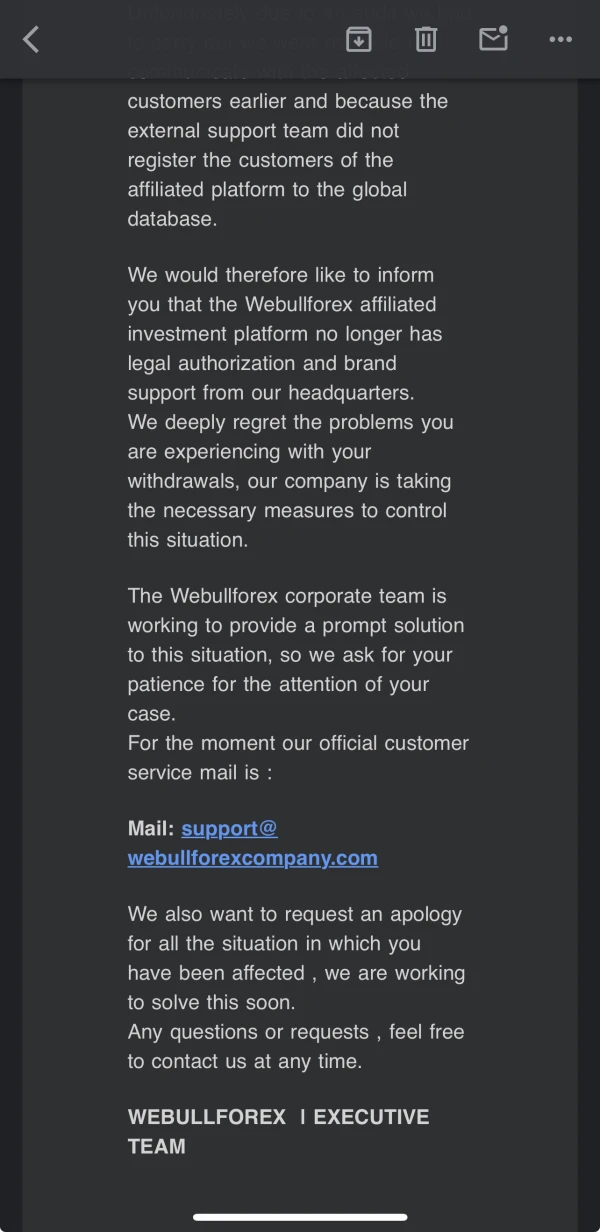Tap the 'WEBULLFOREX I EXECUTIVE TEAM' signature

(x=278, y=1131)
